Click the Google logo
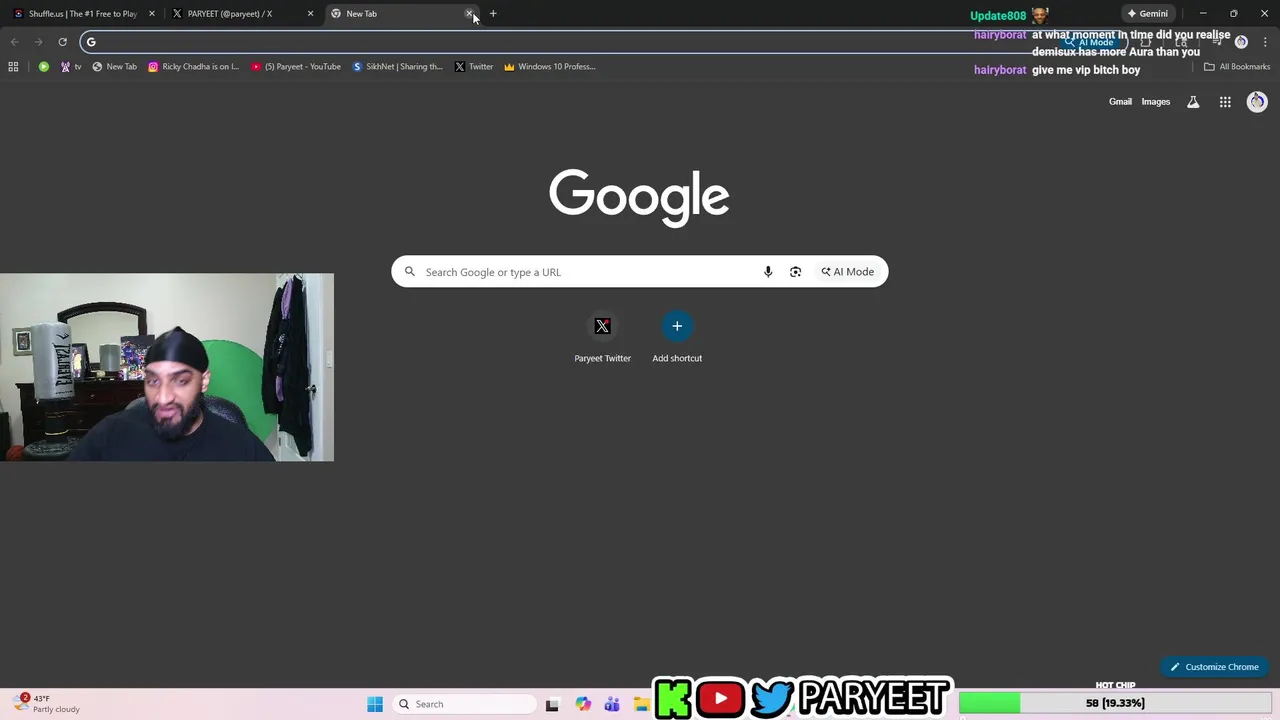The image size is (1280, 720). (x=639, y=197)
